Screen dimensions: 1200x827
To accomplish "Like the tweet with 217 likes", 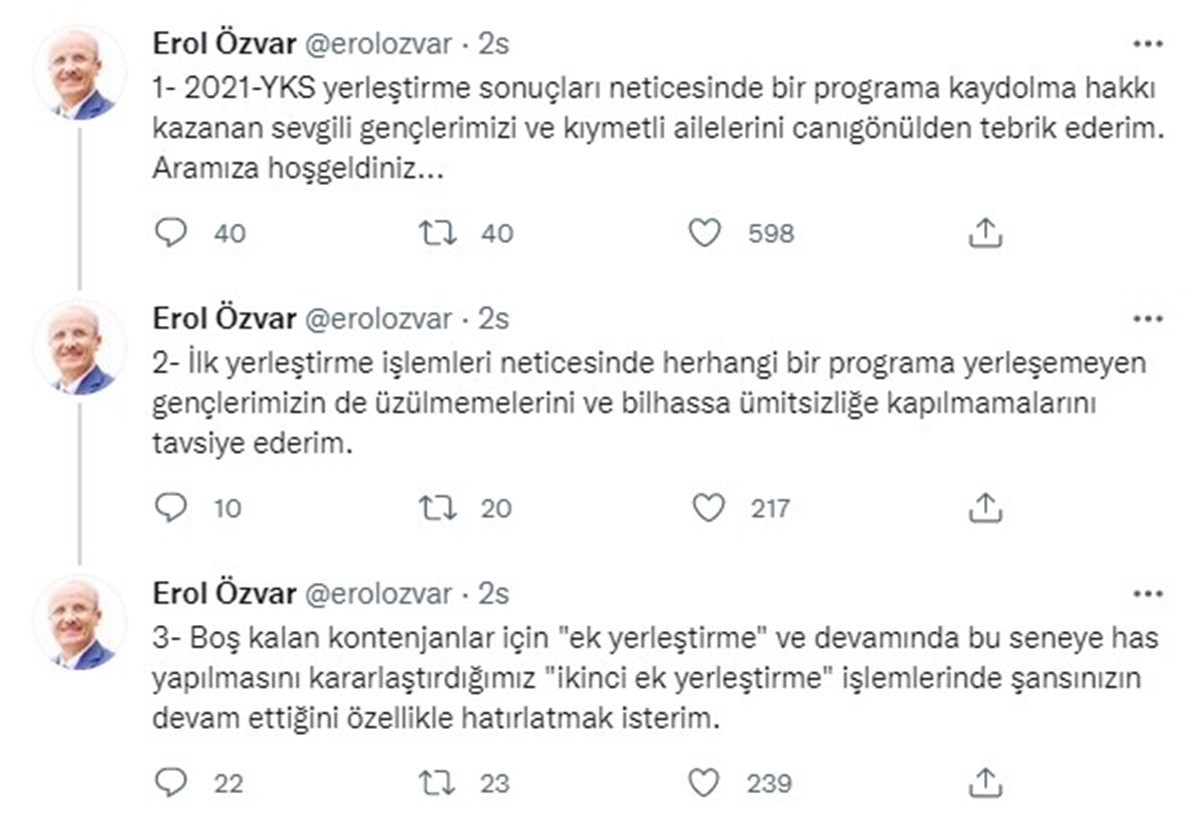I will 708,508.
